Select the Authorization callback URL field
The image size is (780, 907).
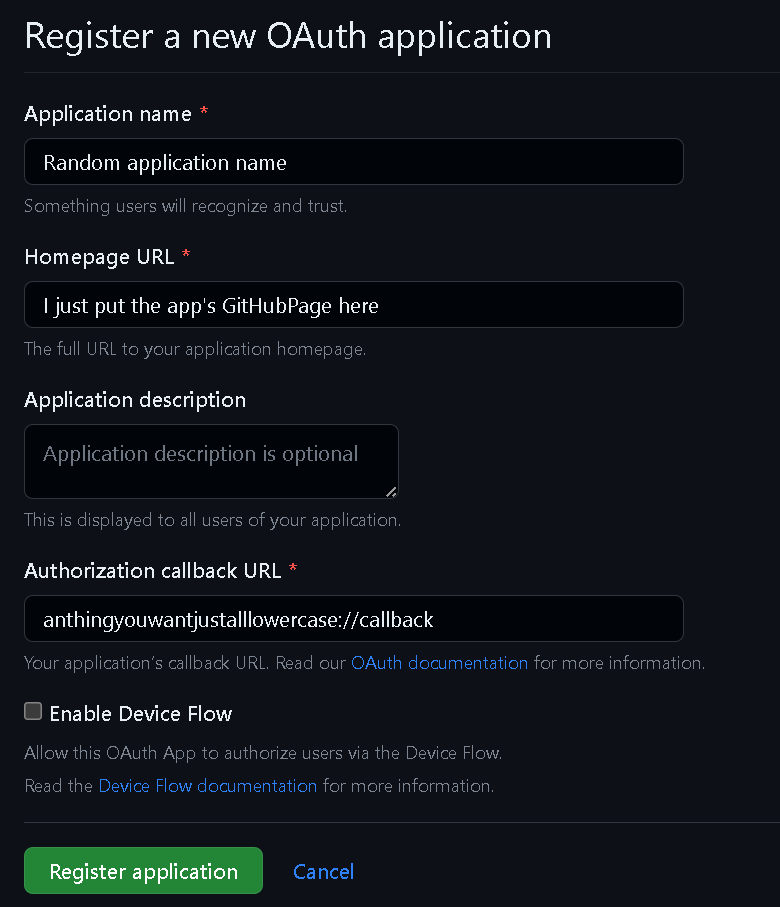click(x=353, y=619)
